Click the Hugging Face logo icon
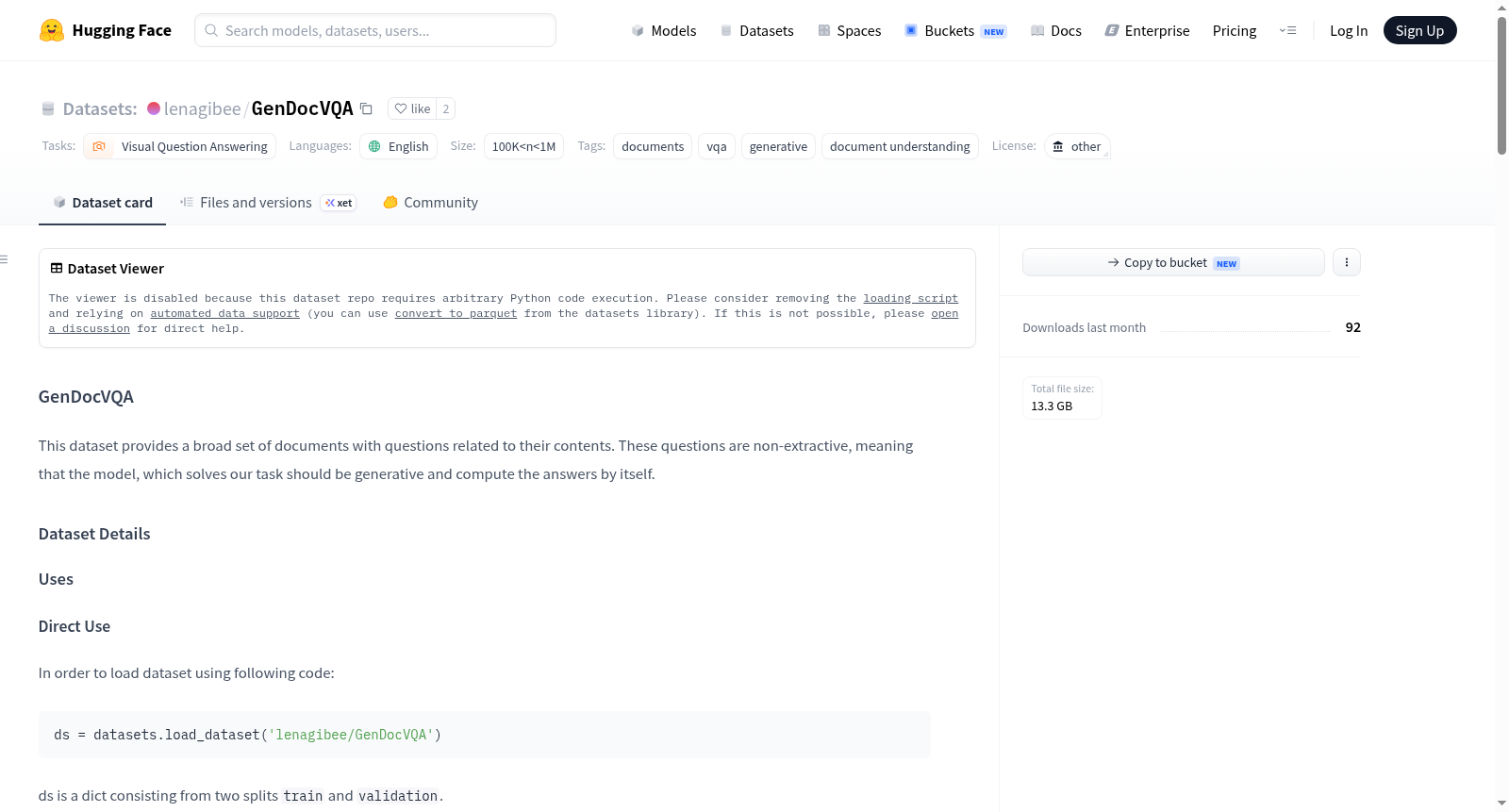The height and width of the screenshot is (812, 1509). (52, 30)
